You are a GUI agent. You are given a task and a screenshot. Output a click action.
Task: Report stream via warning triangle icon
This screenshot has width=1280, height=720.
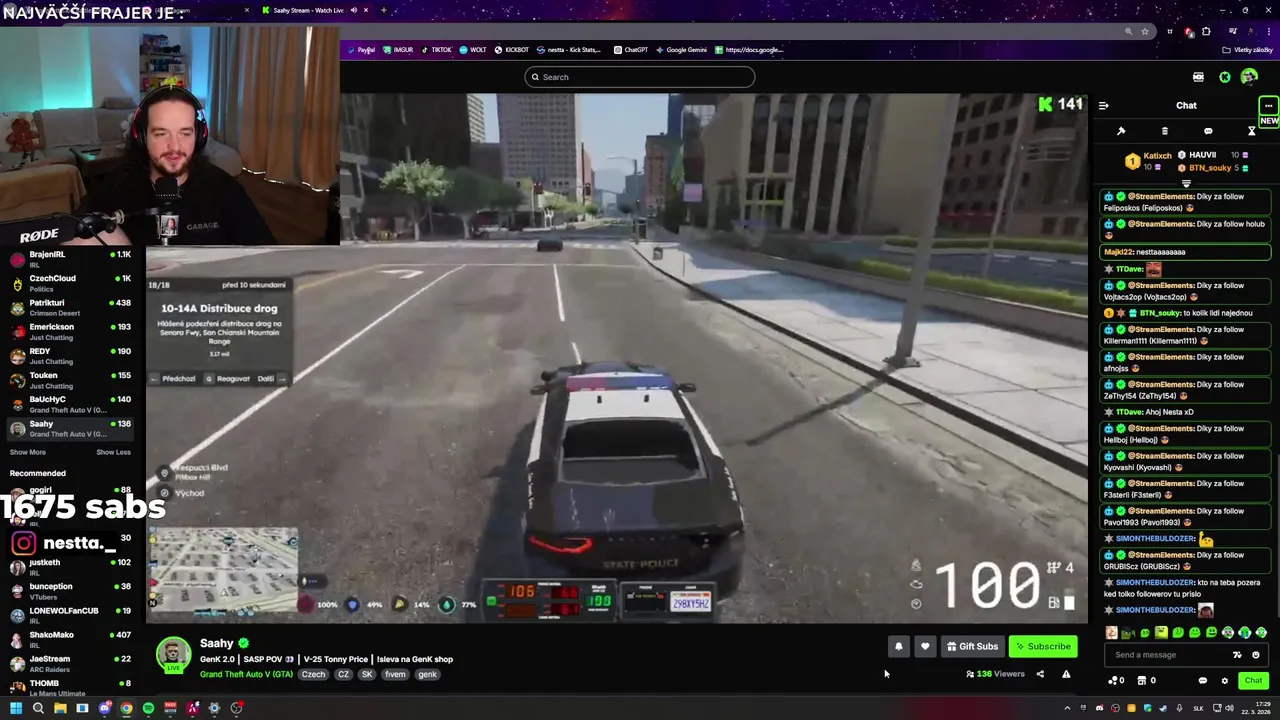tap(1066, 674)
